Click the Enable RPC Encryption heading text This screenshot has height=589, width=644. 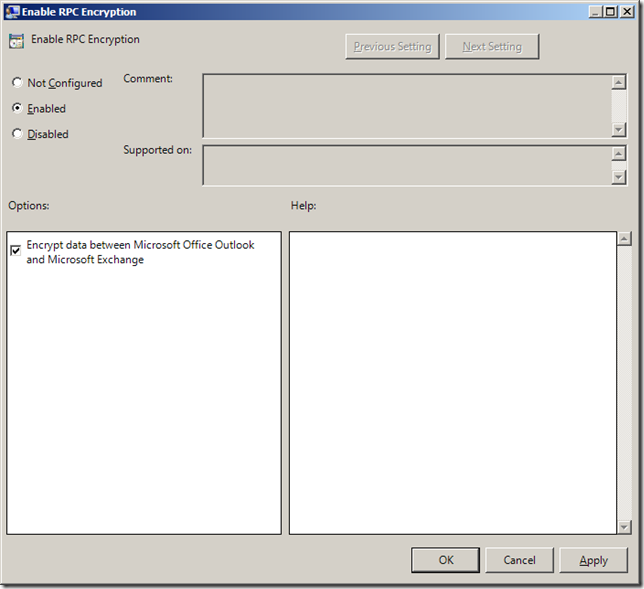point(85,39)
